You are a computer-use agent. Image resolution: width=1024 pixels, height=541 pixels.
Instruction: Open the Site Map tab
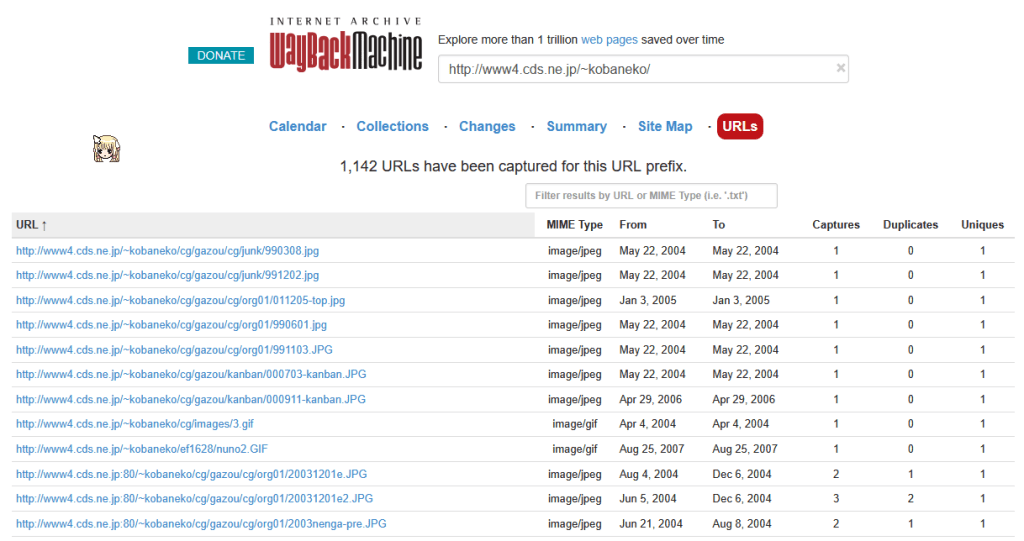[x=665, y=127]
